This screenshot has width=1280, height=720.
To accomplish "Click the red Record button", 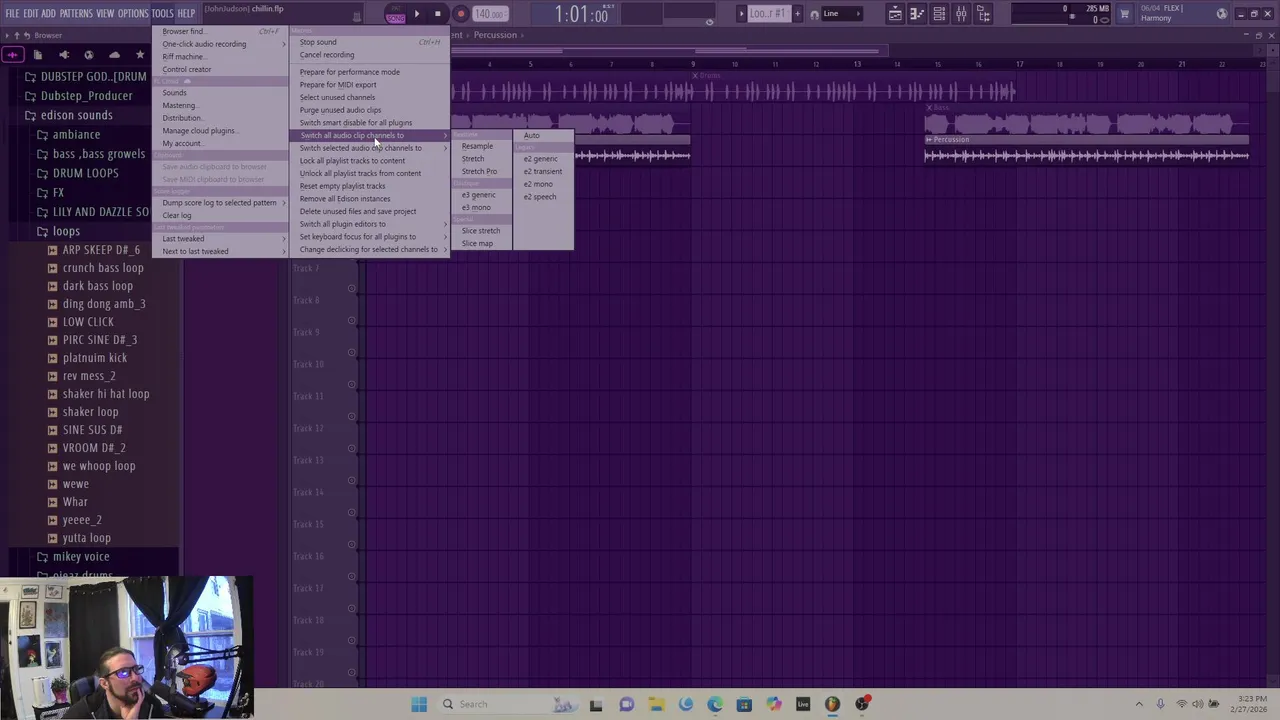I will tap(460, 14).
